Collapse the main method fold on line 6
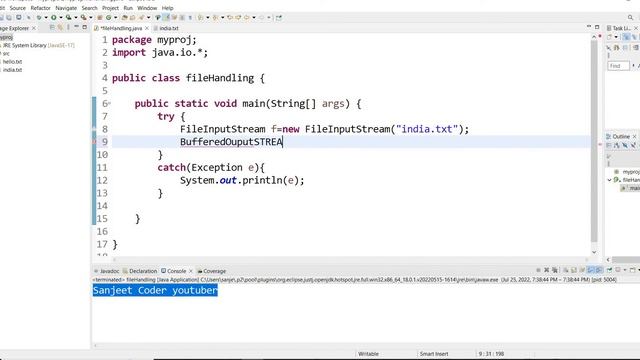640x360 pixels. [109, 104]
